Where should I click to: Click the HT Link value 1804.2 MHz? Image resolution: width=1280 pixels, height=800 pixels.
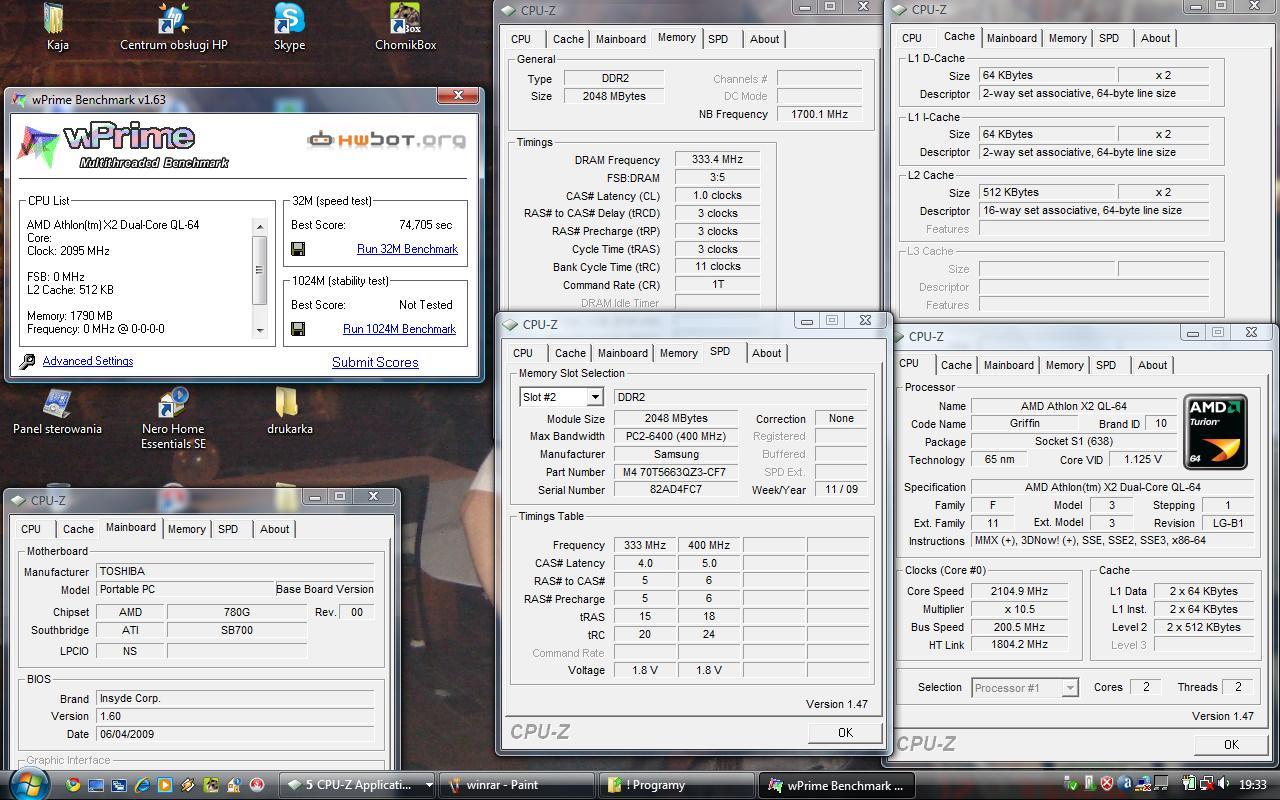(1019, 645)
